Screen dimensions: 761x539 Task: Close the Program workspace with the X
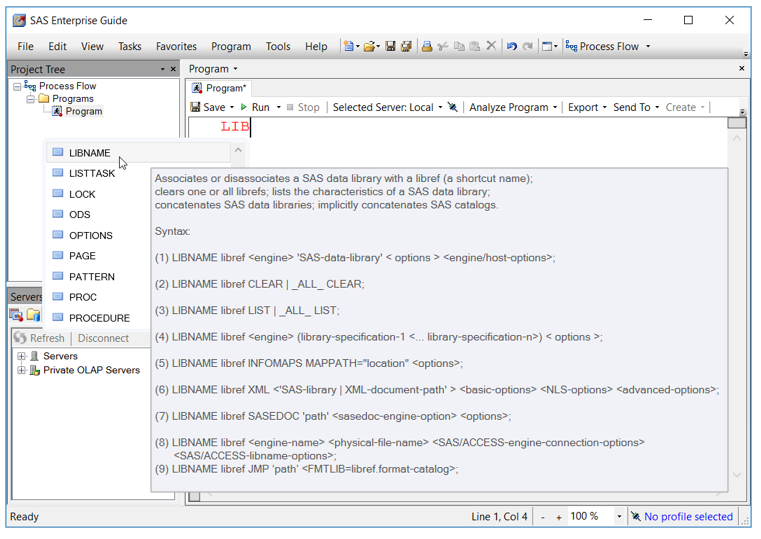[x=742, y=68]
